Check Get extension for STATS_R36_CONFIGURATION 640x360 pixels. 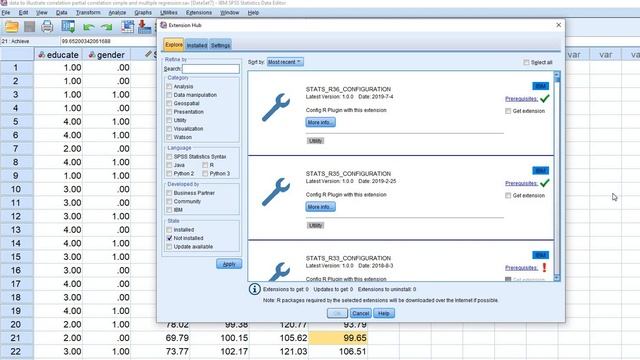tap(508, 111)
